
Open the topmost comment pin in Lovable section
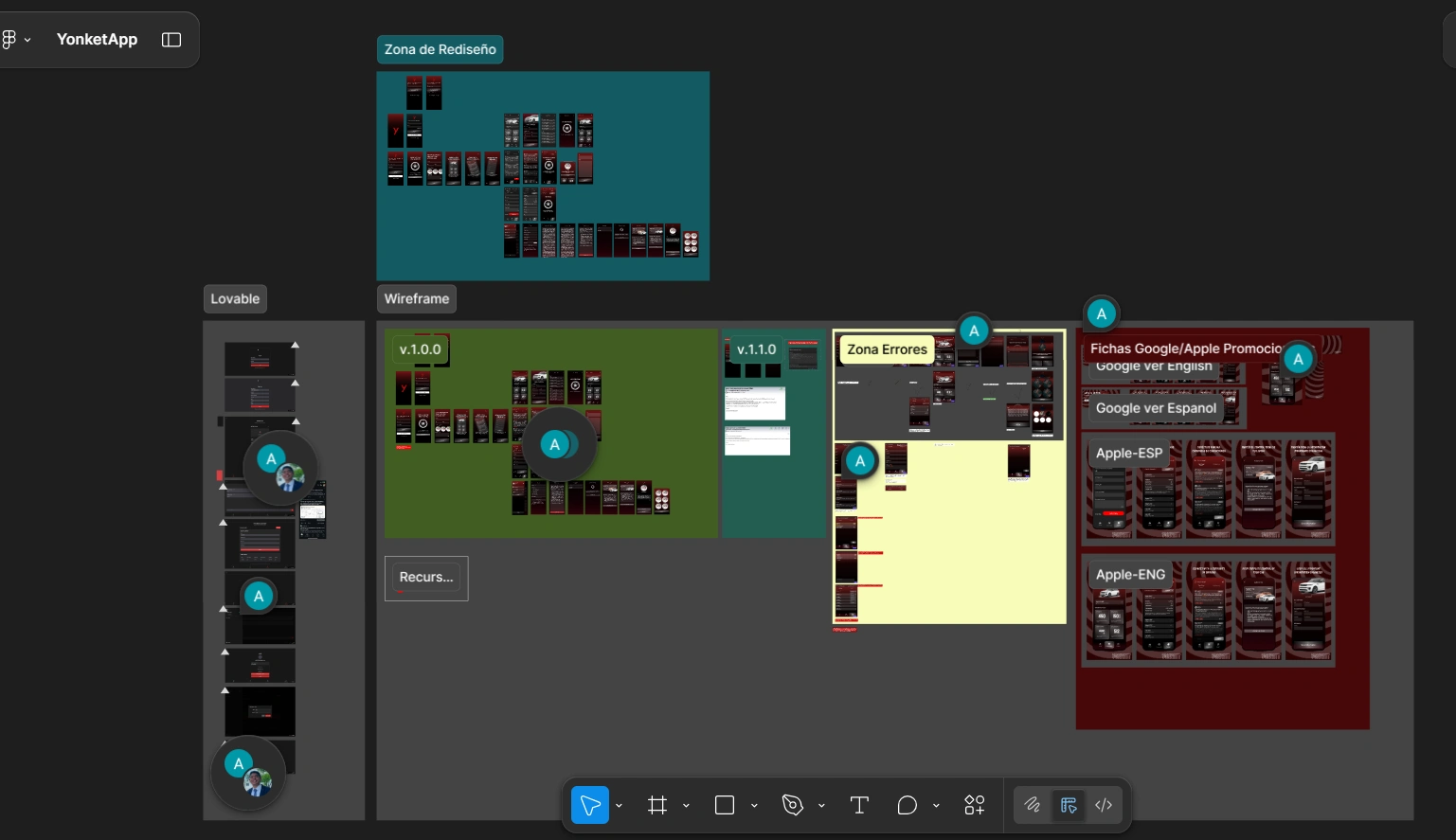(x=280, y=468)
